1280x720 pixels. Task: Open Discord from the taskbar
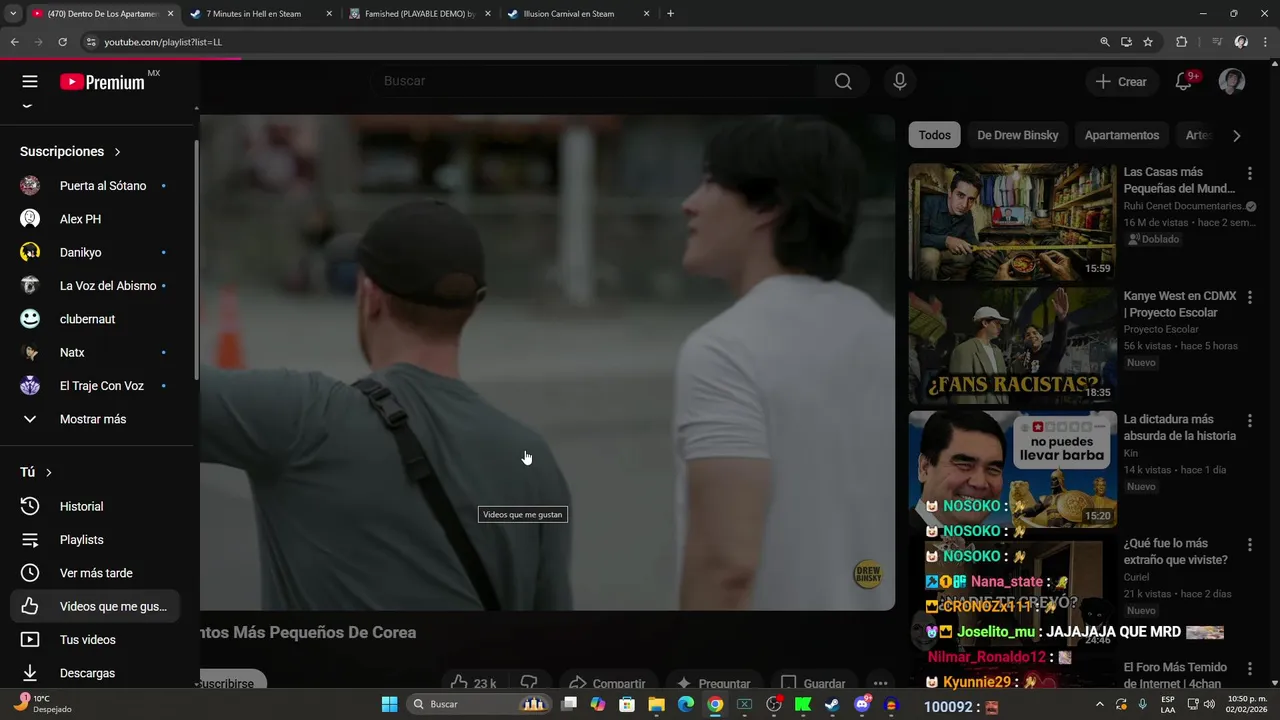[x=861, y=705]
